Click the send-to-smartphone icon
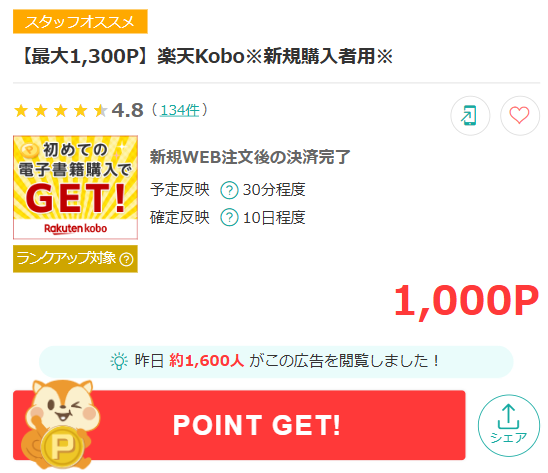The height and width of the screenshot is (473, 548). click(470, 115)
